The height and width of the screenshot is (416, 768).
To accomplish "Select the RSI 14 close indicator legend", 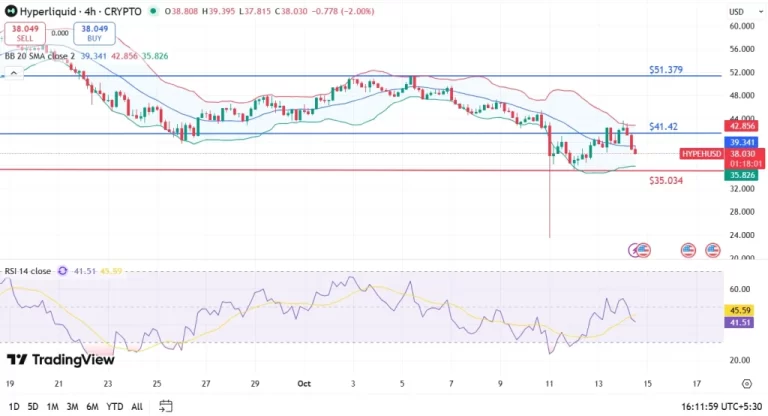I will point(28,270).
